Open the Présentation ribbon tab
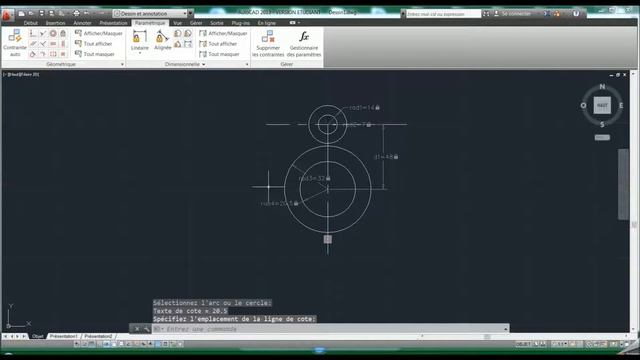This screenshot has width=640, height=360. pos(113,23)
